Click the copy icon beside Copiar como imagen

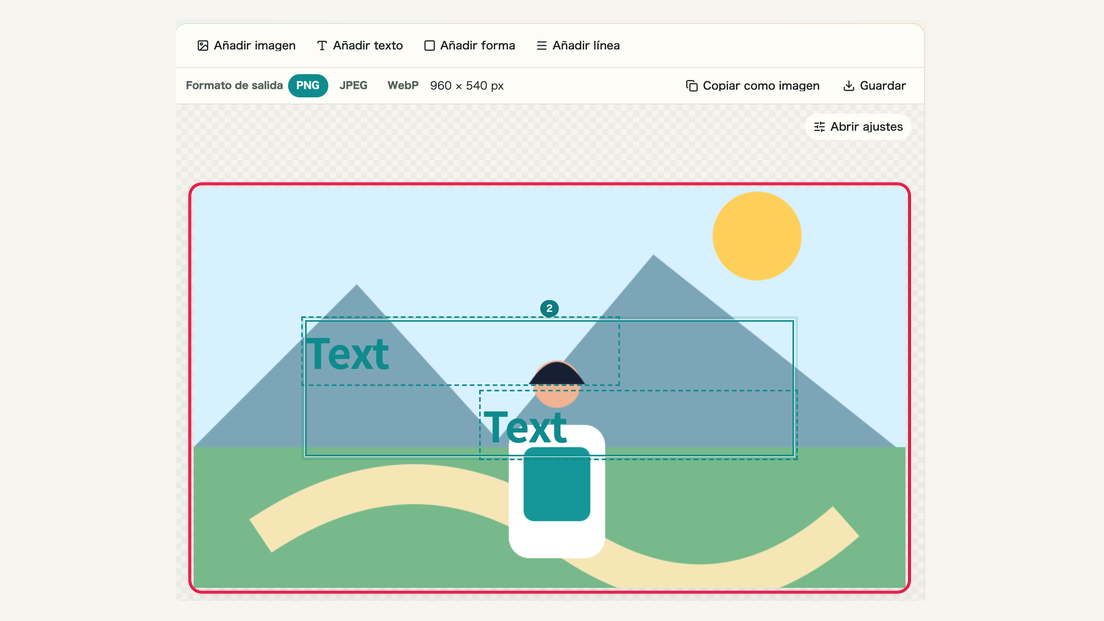[x=692, y=86]
